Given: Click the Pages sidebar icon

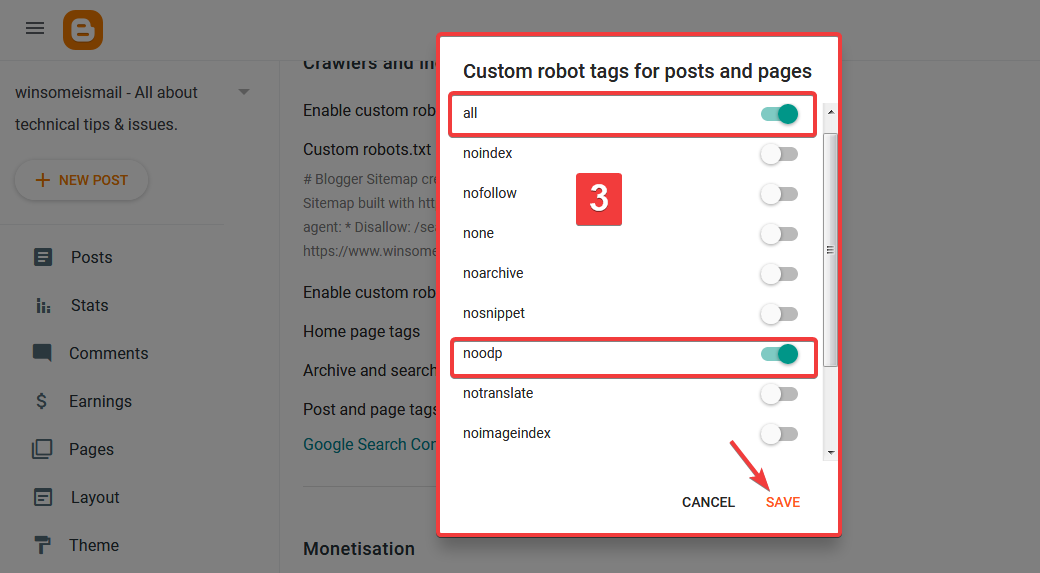Looking at the screenshot, I should click(42, 449).
